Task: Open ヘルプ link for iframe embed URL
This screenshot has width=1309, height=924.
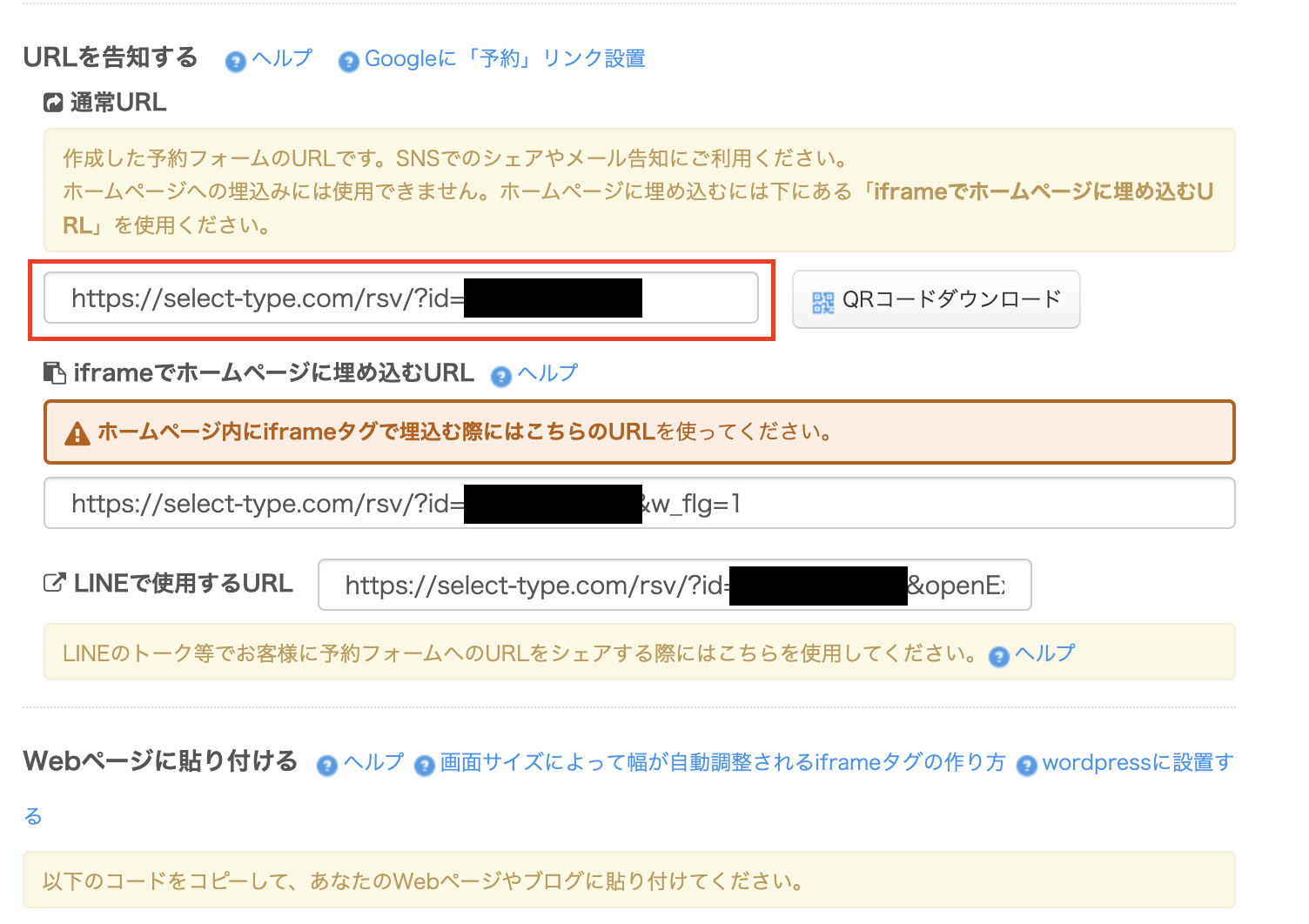Action: click(x=547, y=373)
